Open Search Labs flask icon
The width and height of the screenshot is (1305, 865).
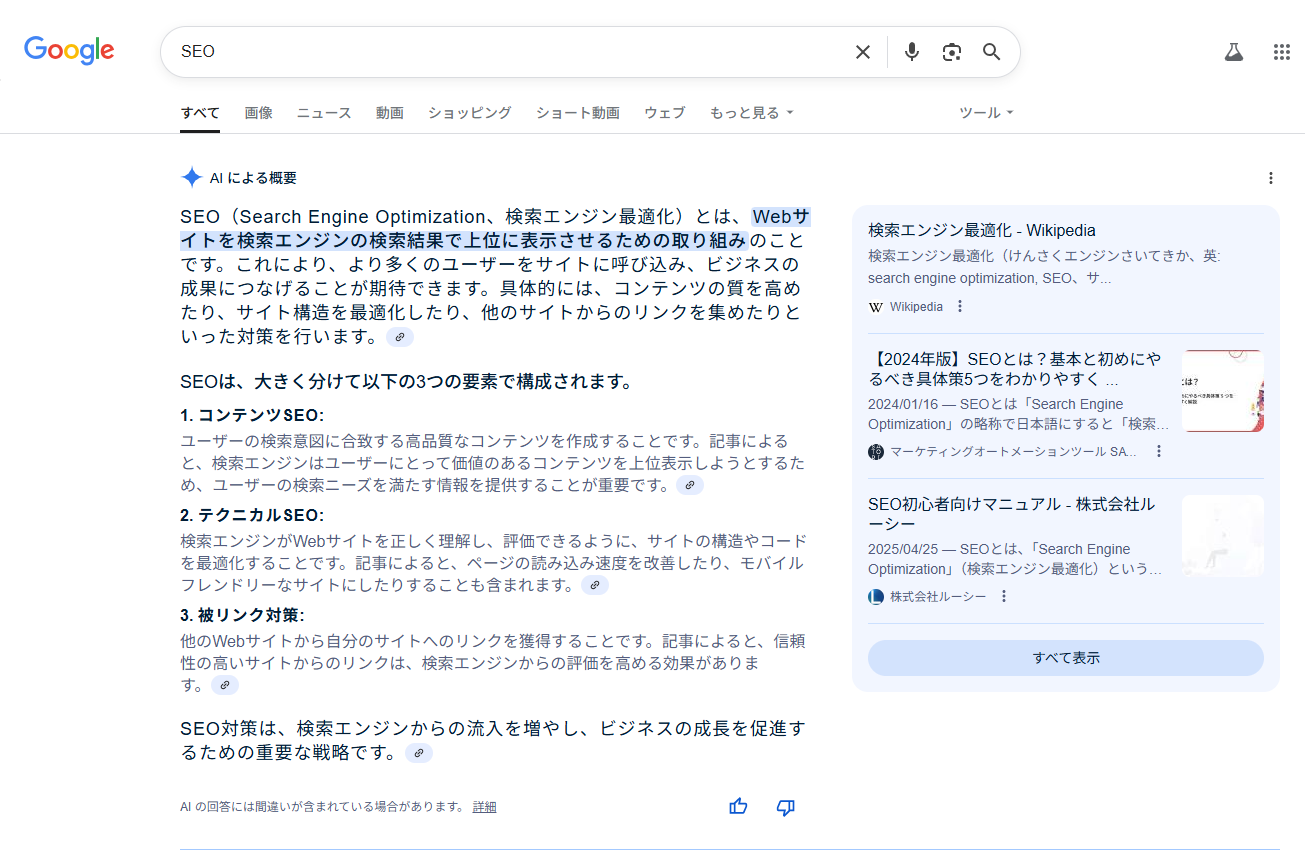1234,52
